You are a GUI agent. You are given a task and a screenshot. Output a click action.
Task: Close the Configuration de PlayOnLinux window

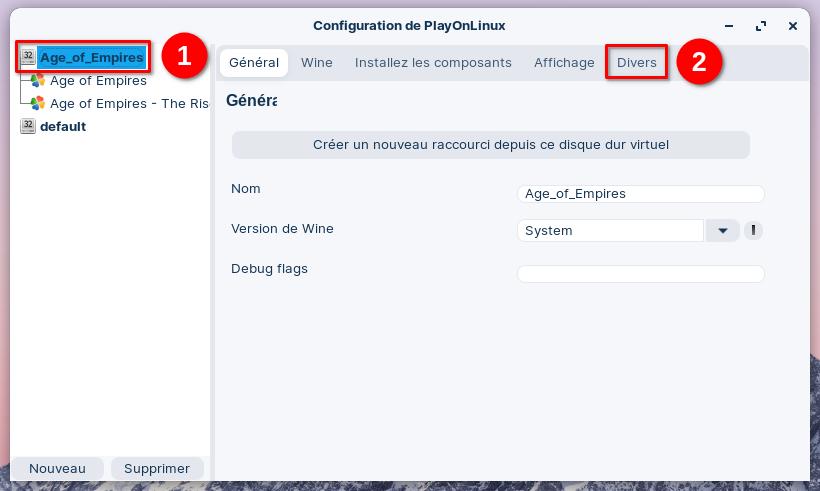pyautogui.click(x=793, y=26)
